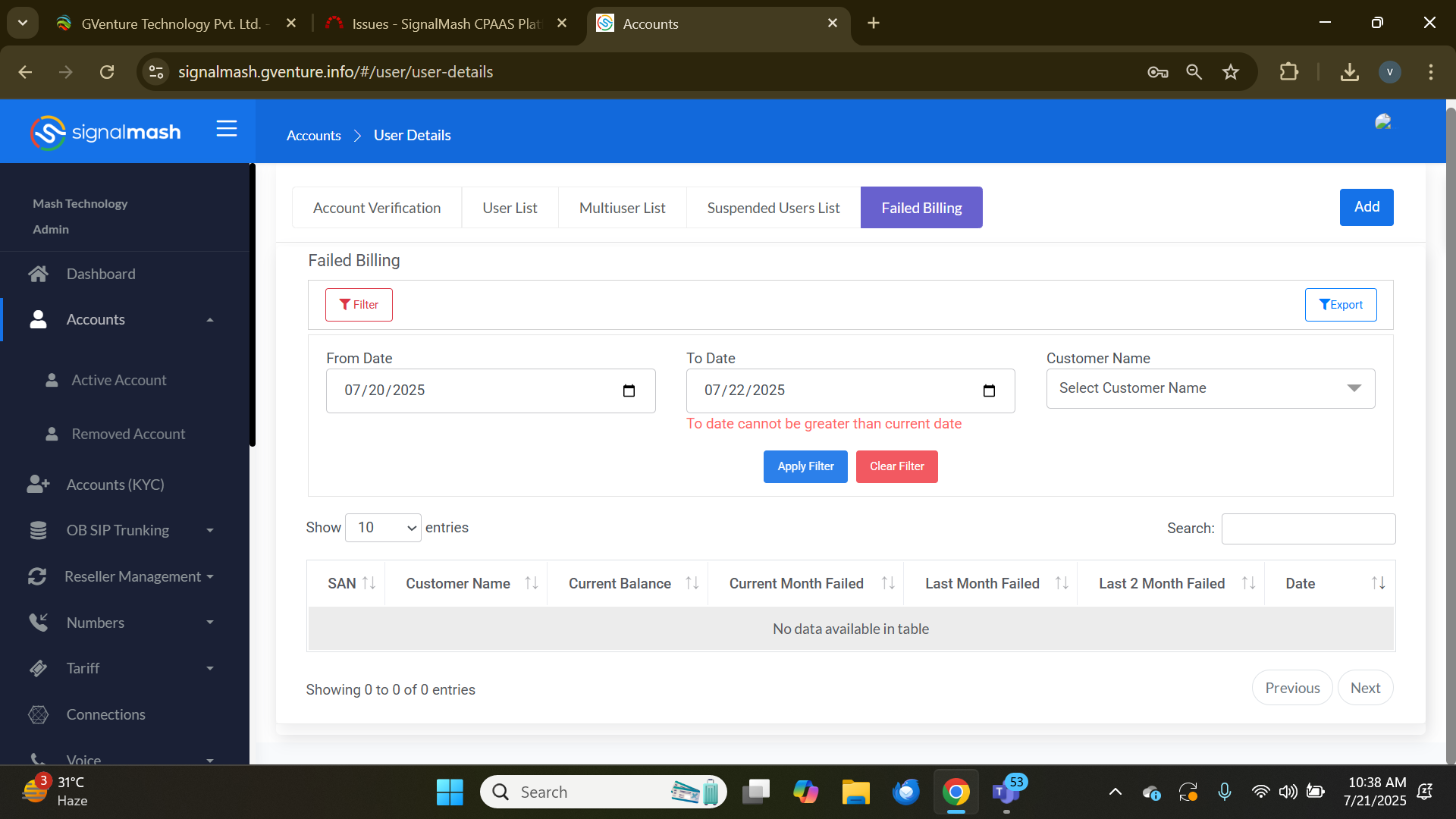
Task: Click the Connections sidebar icon
Action: click(x=39, y=714)
